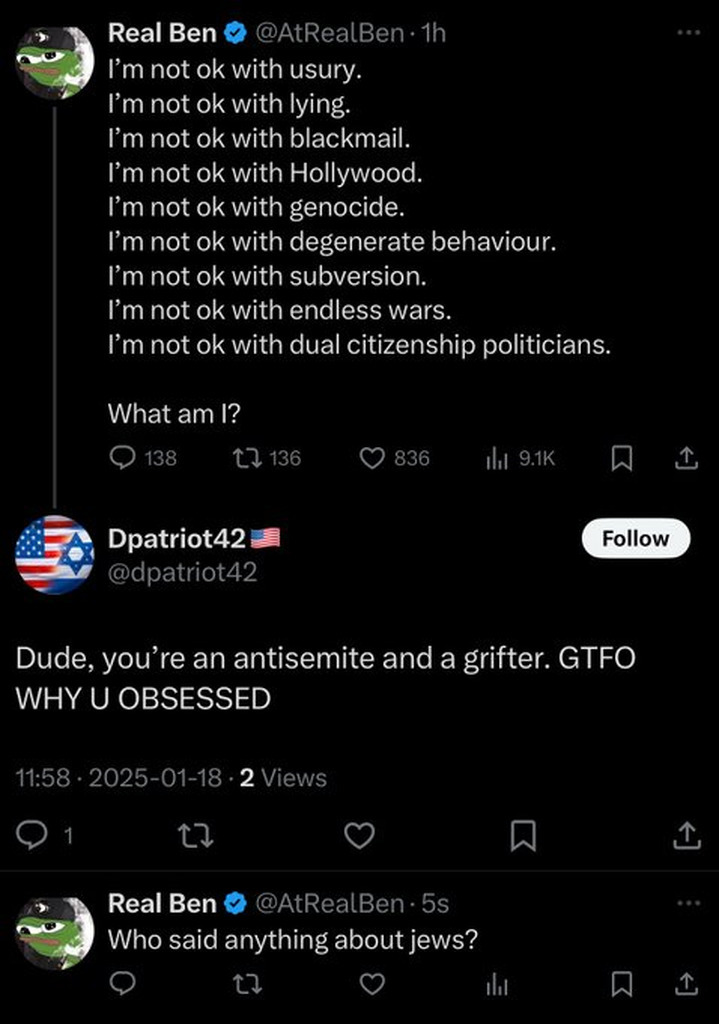
Task: Share Dpatriot42's post
Action: 687,834
